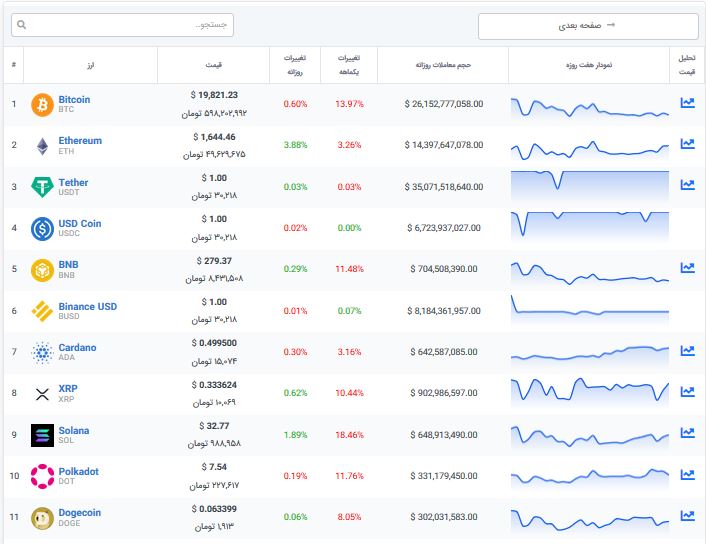
Task: Open the XRP name link
Action: [x=68, y=388]
